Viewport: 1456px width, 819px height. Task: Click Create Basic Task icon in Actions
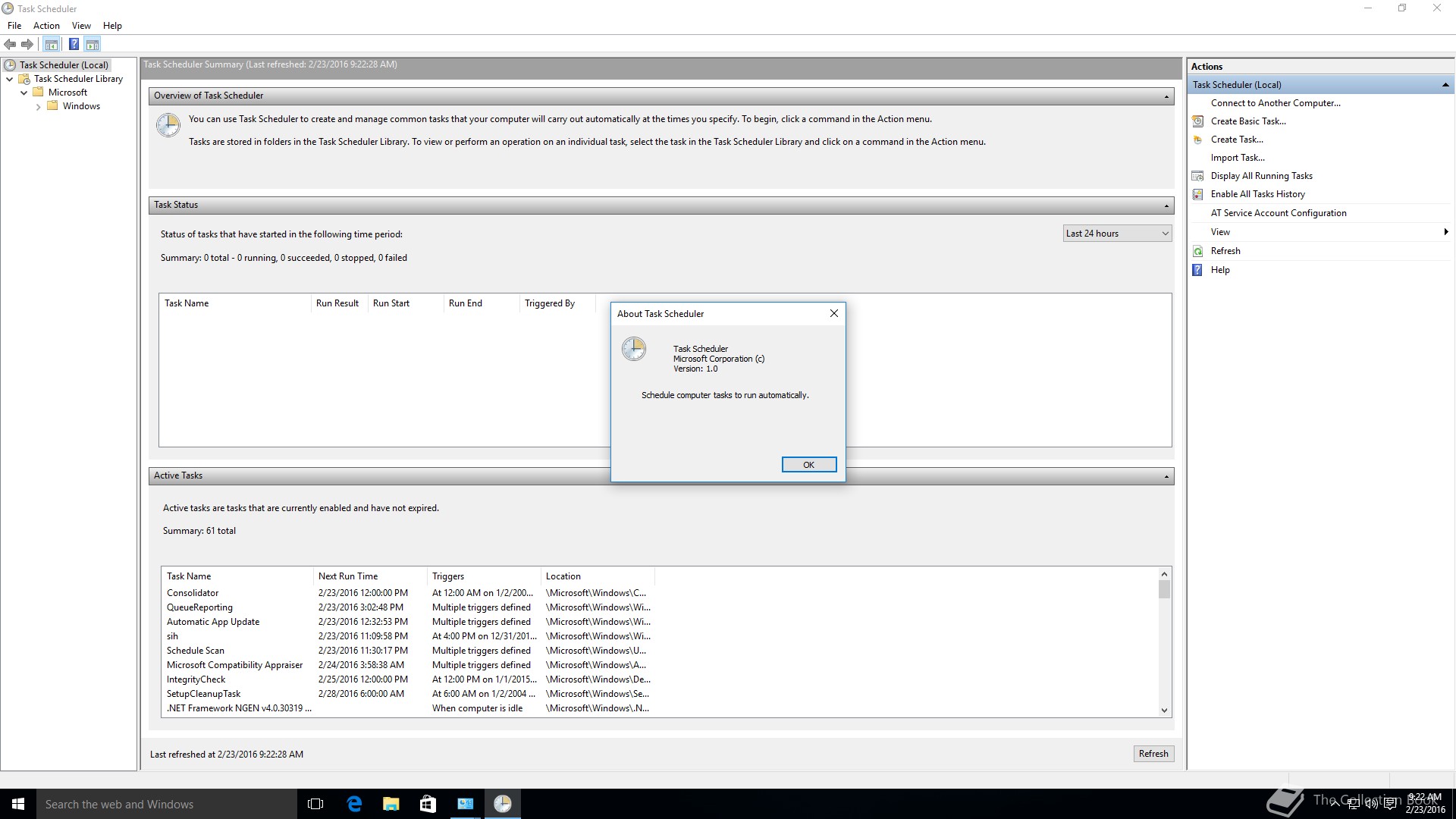[x=1198, y=121]
